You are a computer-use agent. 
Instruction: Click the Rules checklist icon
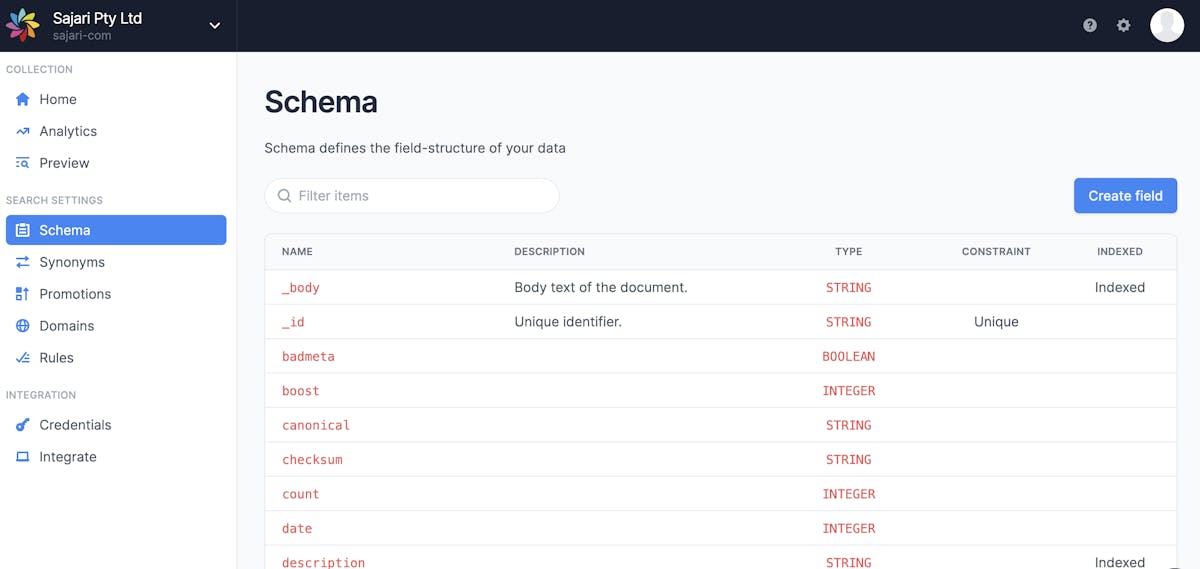tap(23, 358)
